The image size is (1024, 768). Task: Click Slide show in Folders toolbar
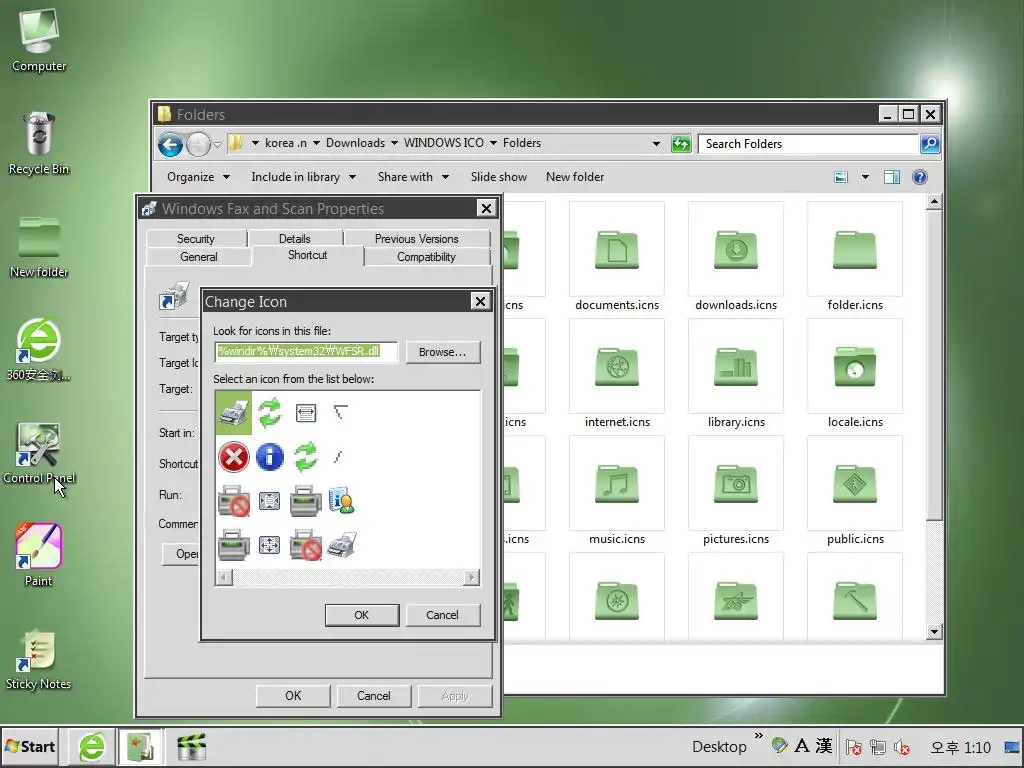499,177
